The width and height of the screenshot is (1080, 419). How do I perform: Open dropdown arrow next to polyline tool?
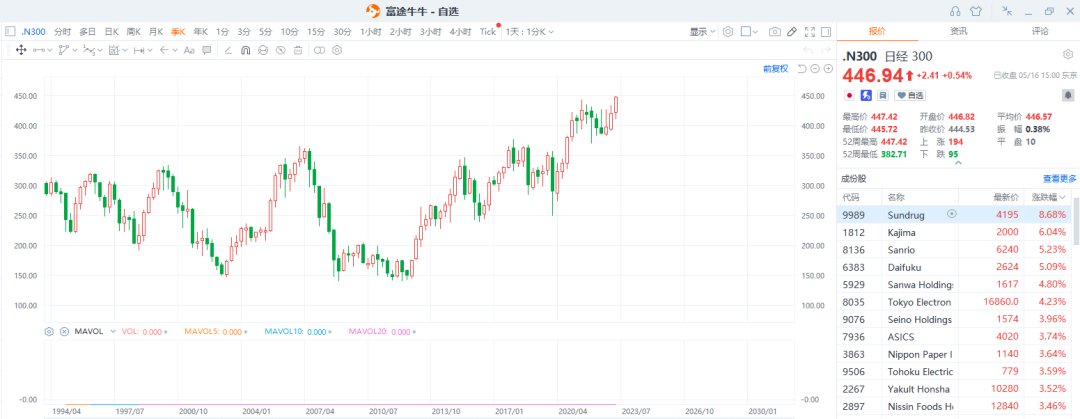[74, 50]
